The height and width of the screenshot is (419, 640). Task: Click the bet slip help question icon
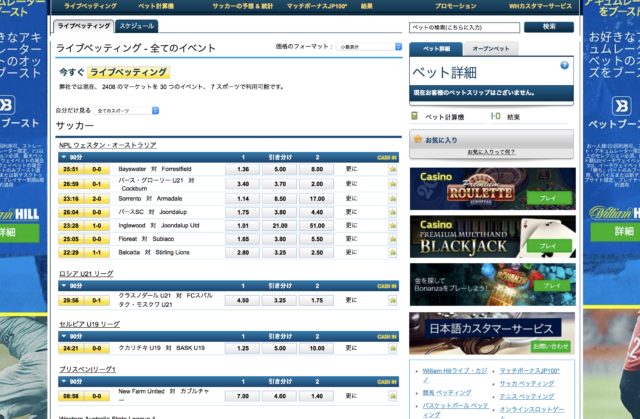point(564,66)
